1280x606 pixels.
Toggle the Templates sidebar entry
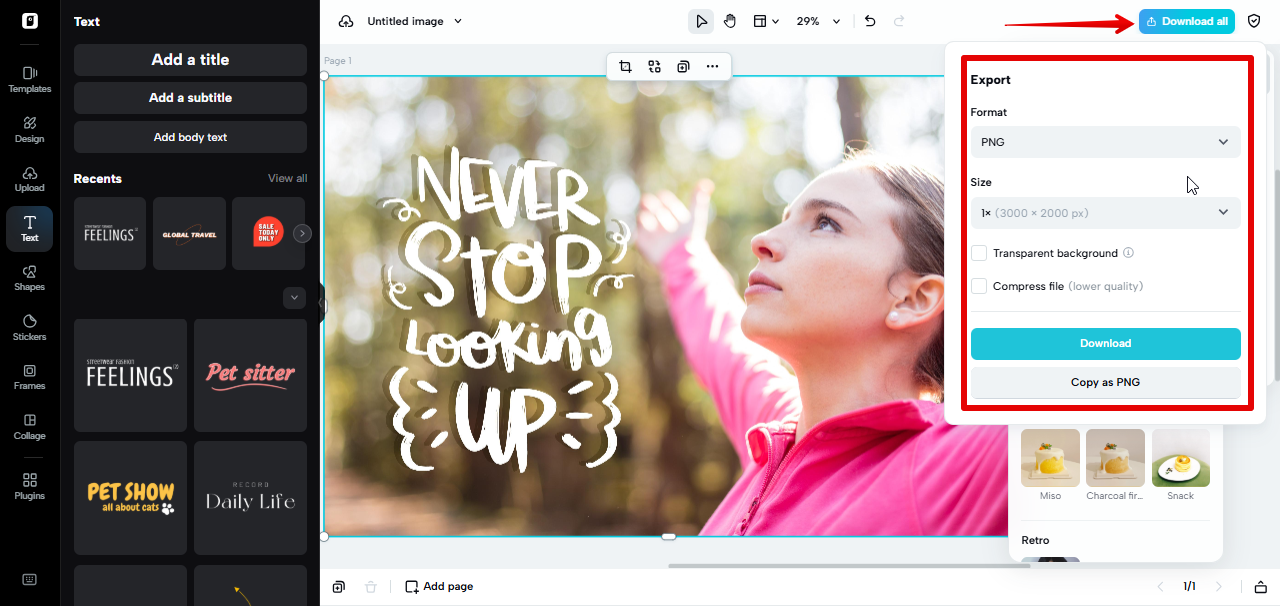pyautogui.click(x=29, y=79)
